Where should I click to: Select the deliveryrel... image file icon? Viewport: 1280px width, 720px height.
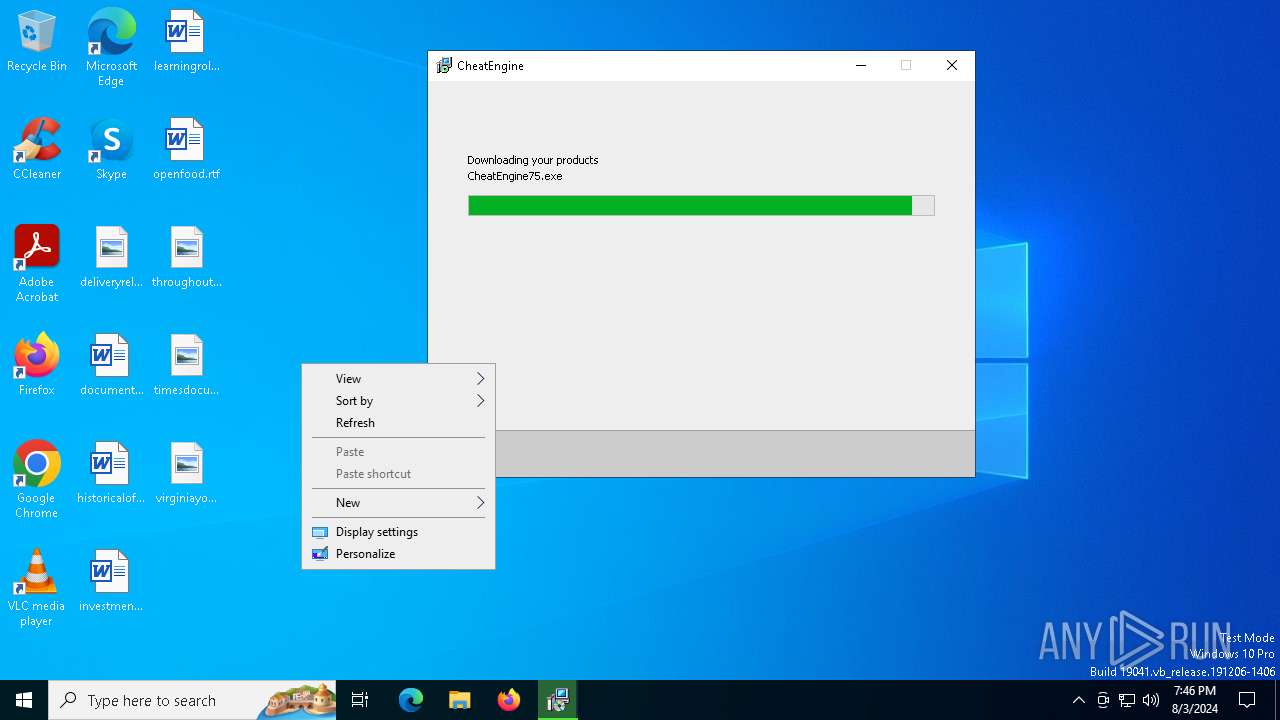tap(111, 258)
